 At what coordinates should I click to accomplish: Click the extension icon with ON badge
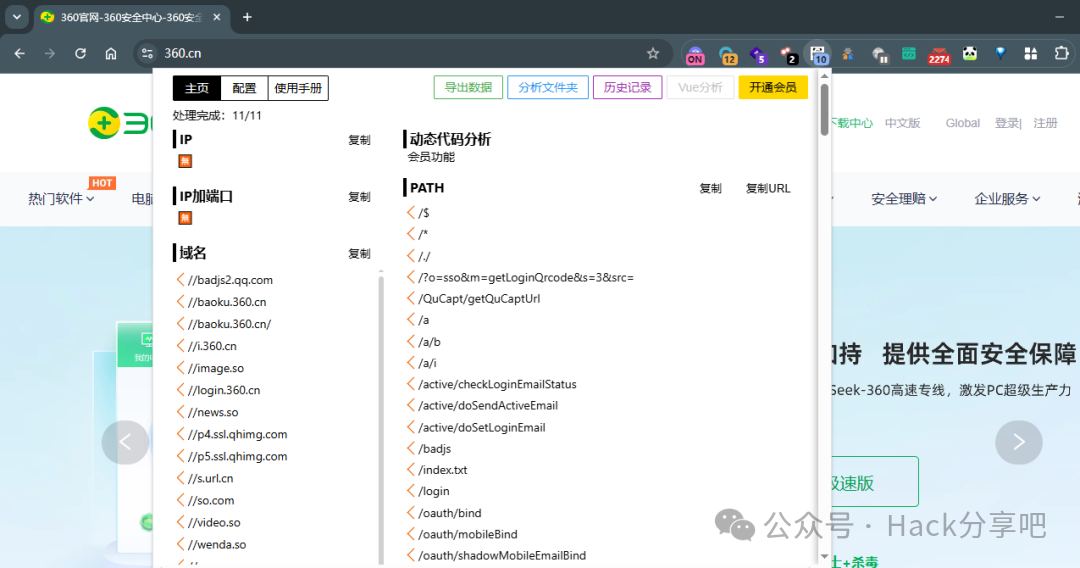pyautogui.click(x=696, y=54)
